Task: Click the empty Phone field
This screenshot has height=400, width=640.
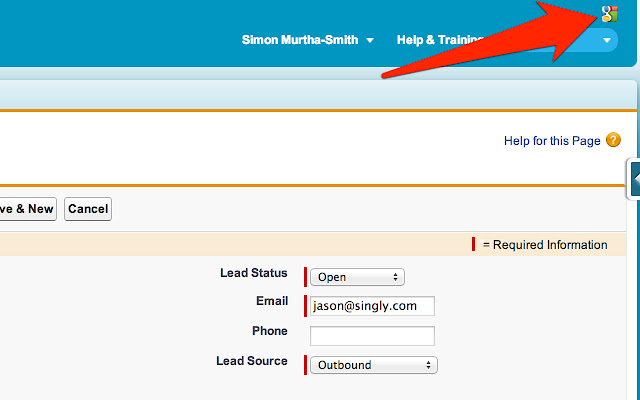Action: [372, 336]
